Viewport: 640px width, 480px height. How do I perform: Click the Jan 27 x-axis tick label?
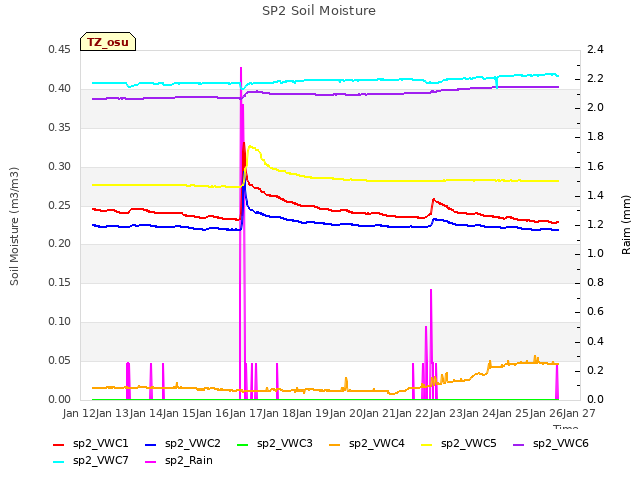click(579, 413)
